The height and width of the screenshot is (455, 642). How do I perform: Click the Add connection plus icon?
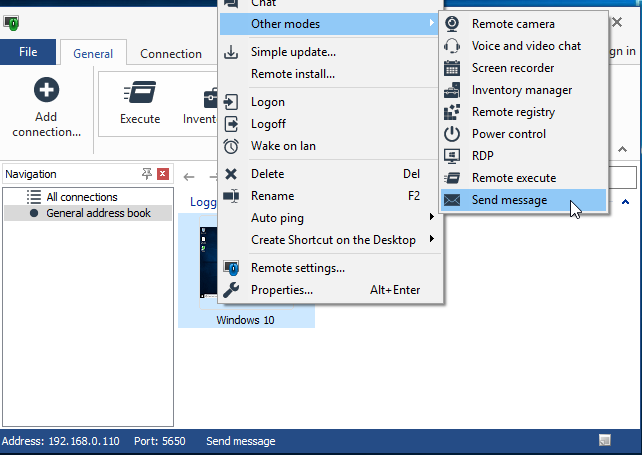click(46, 92)
